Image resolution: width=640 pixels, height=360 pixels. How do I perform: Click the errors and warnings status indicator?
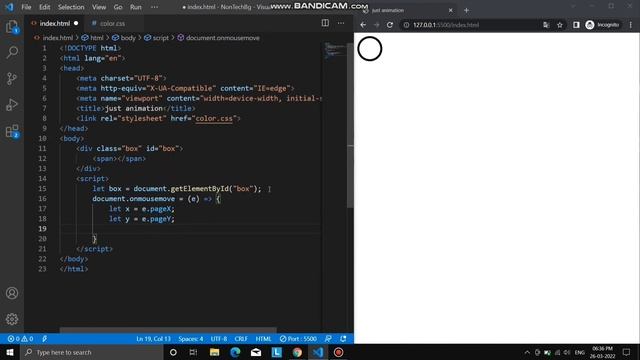coord(20,339)
